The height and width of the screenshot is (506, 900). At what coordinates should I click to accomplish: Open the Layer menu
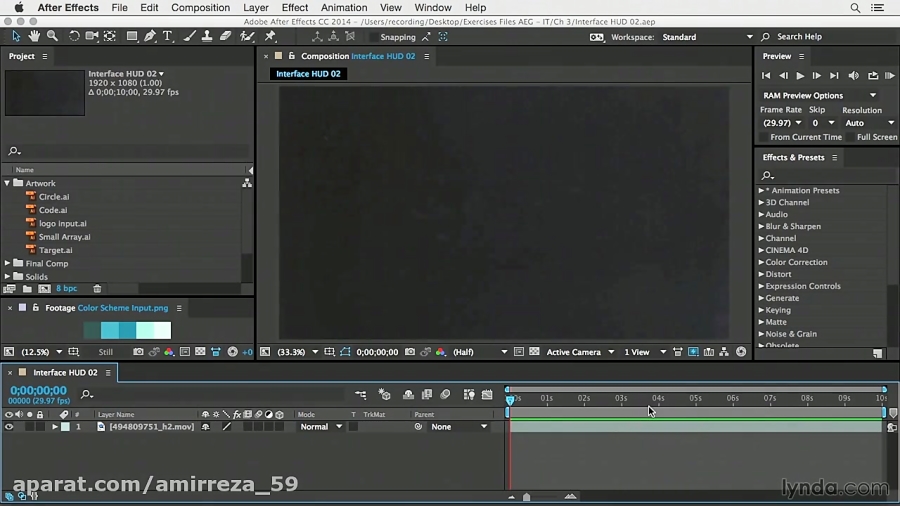click(255, 7)
